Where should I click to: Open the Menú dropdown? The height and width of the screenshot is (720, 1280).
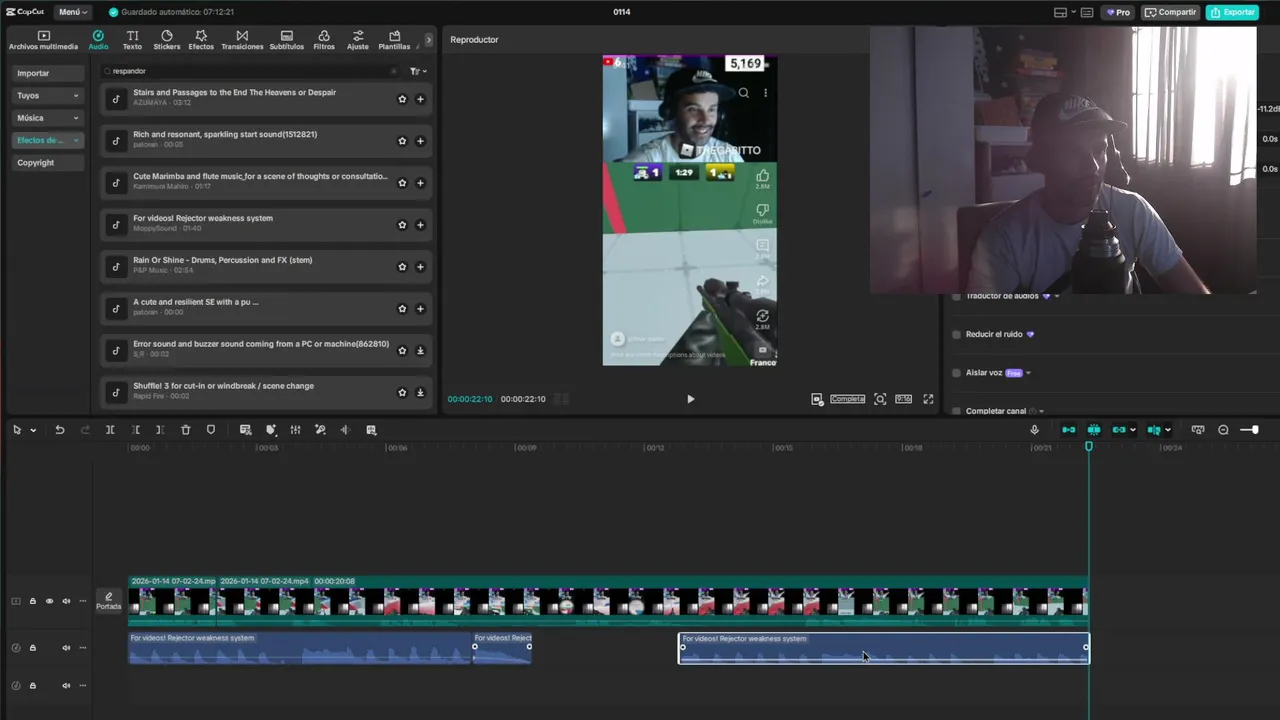tap(72, 12)
